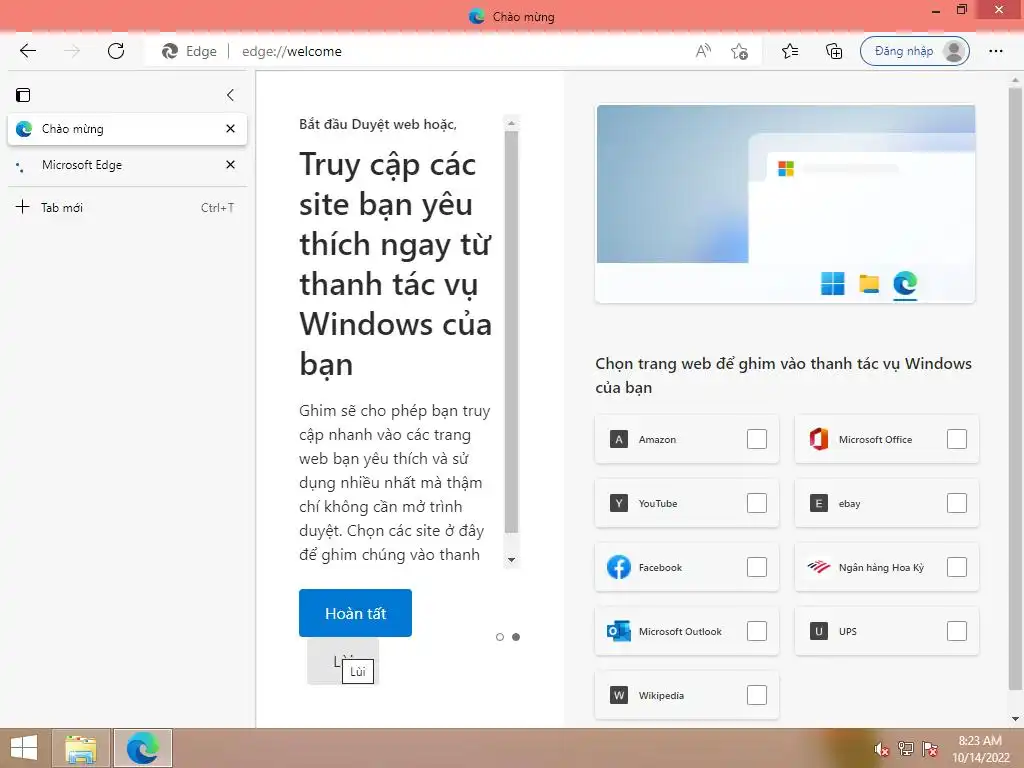This screenshot has width=1024, height=768.
Task: Click the edge://welcome address field
Action: (292, 51)
